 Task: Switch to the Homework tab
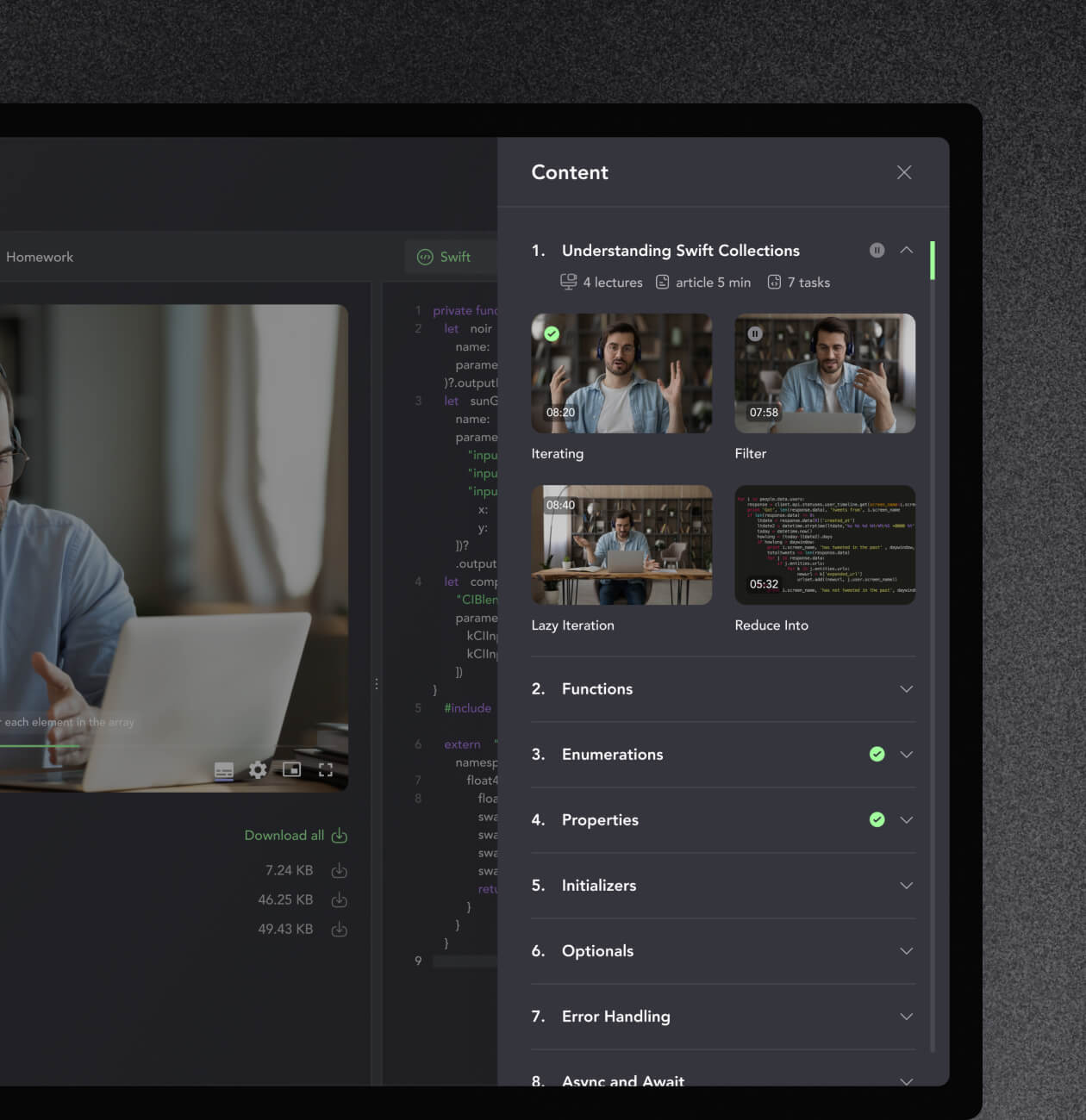[40, 257]
